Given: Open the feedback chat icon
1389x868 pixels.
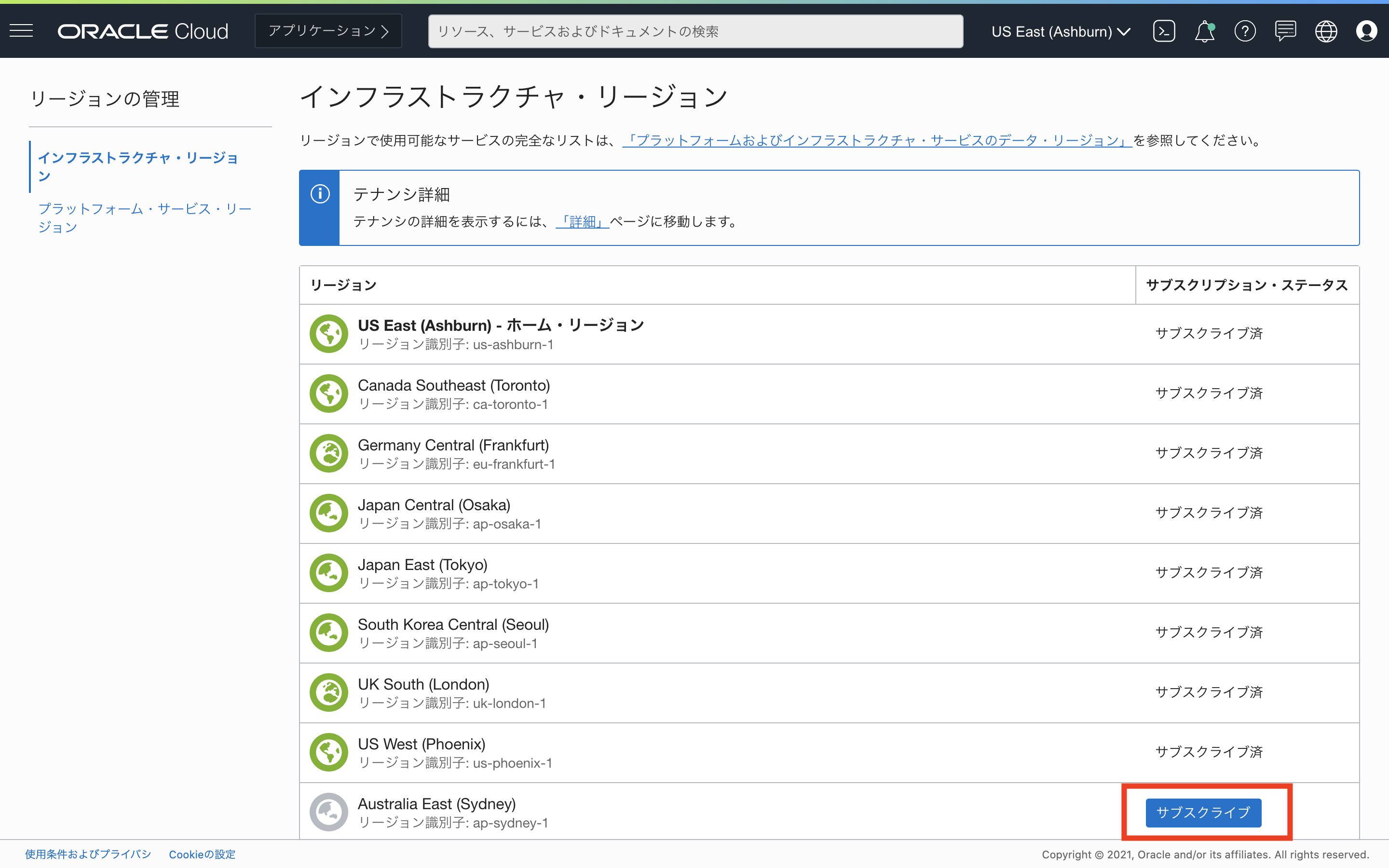Looking at the screenshot, I should tap(1286, 31).
